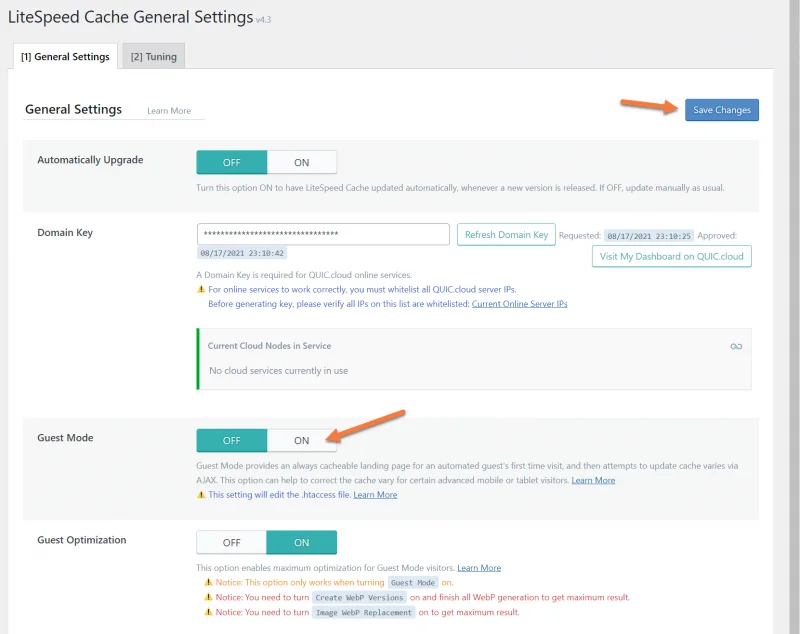
Task: Enable Guest Mode with ON switch
Action: 301,440
